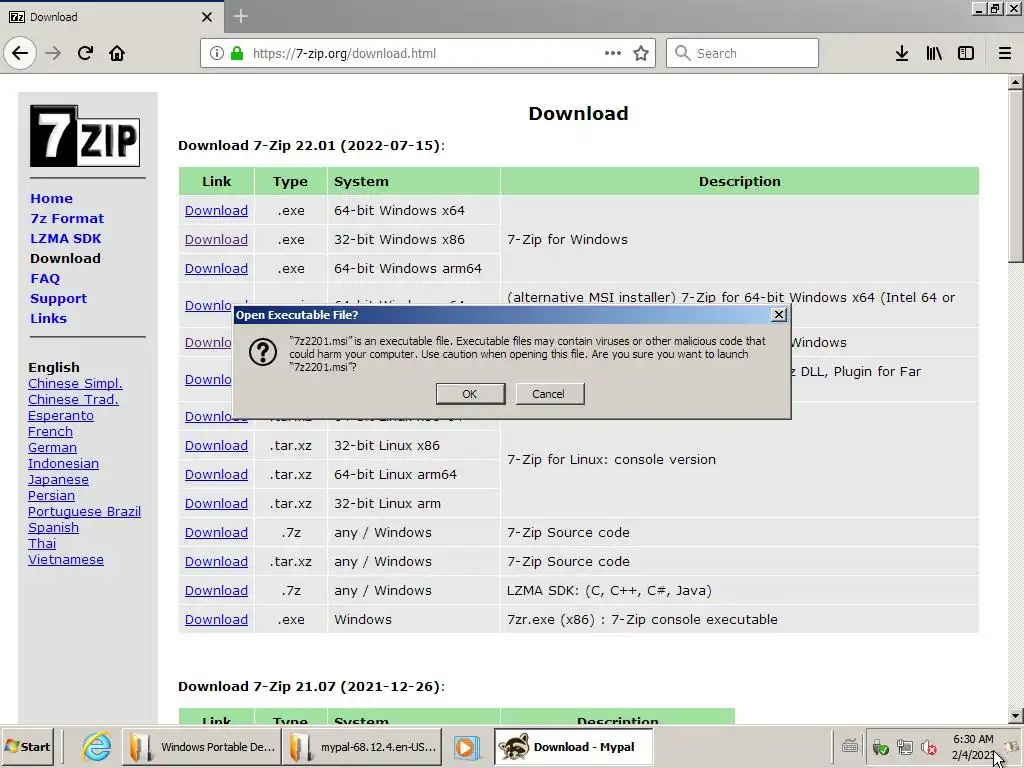Open the Library icon in toolbar
1024x768 pixels.
(x=934, y=53)
